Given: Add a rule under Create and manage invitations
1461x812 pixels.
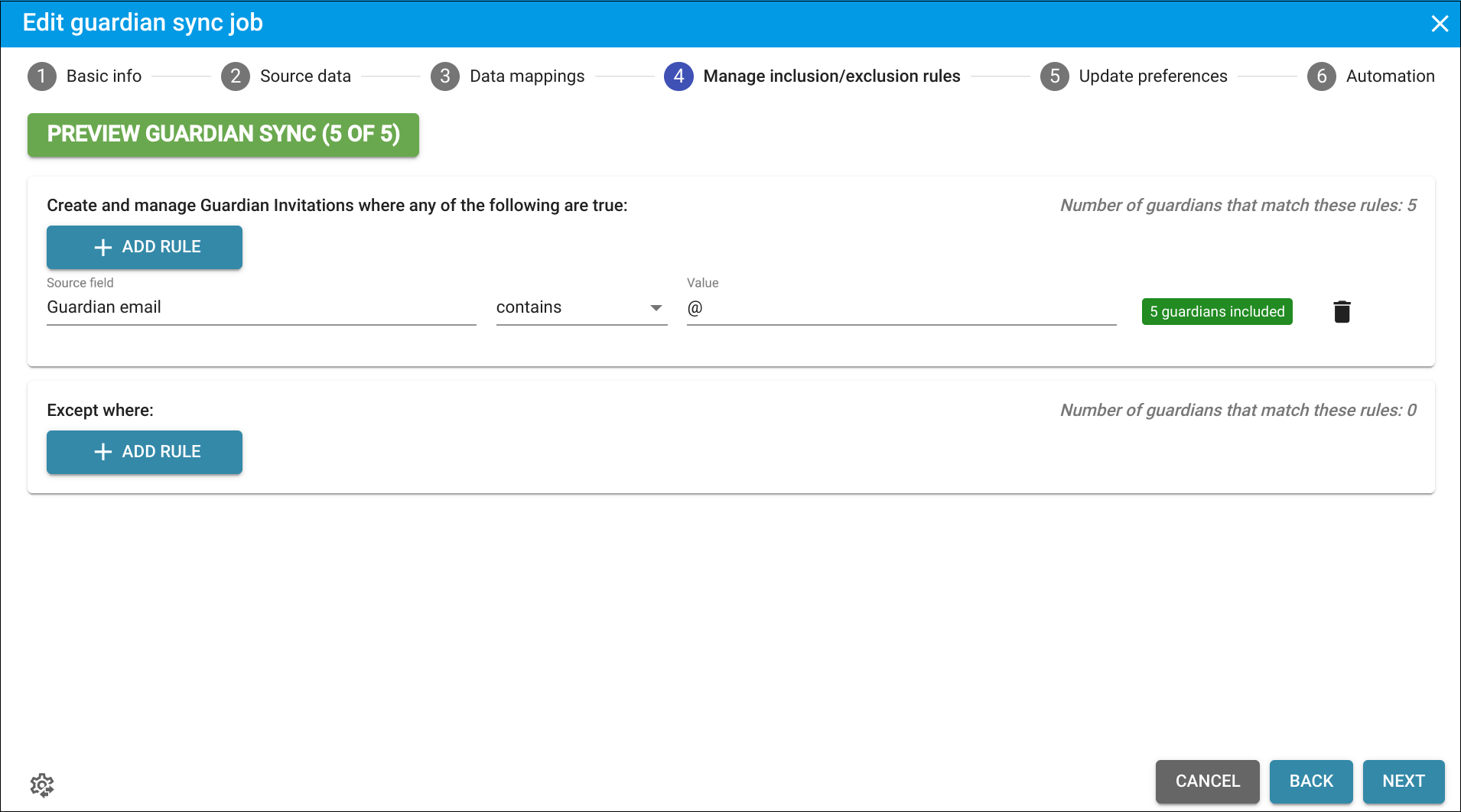Looking at the screenshot, I should click(145, 247).
